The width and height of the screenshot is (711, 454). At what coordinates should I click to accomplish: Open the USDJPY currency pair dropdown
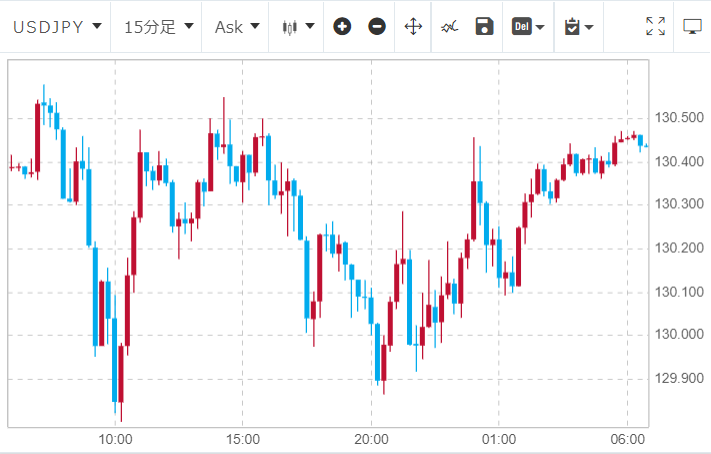click(x=56, y=26)
